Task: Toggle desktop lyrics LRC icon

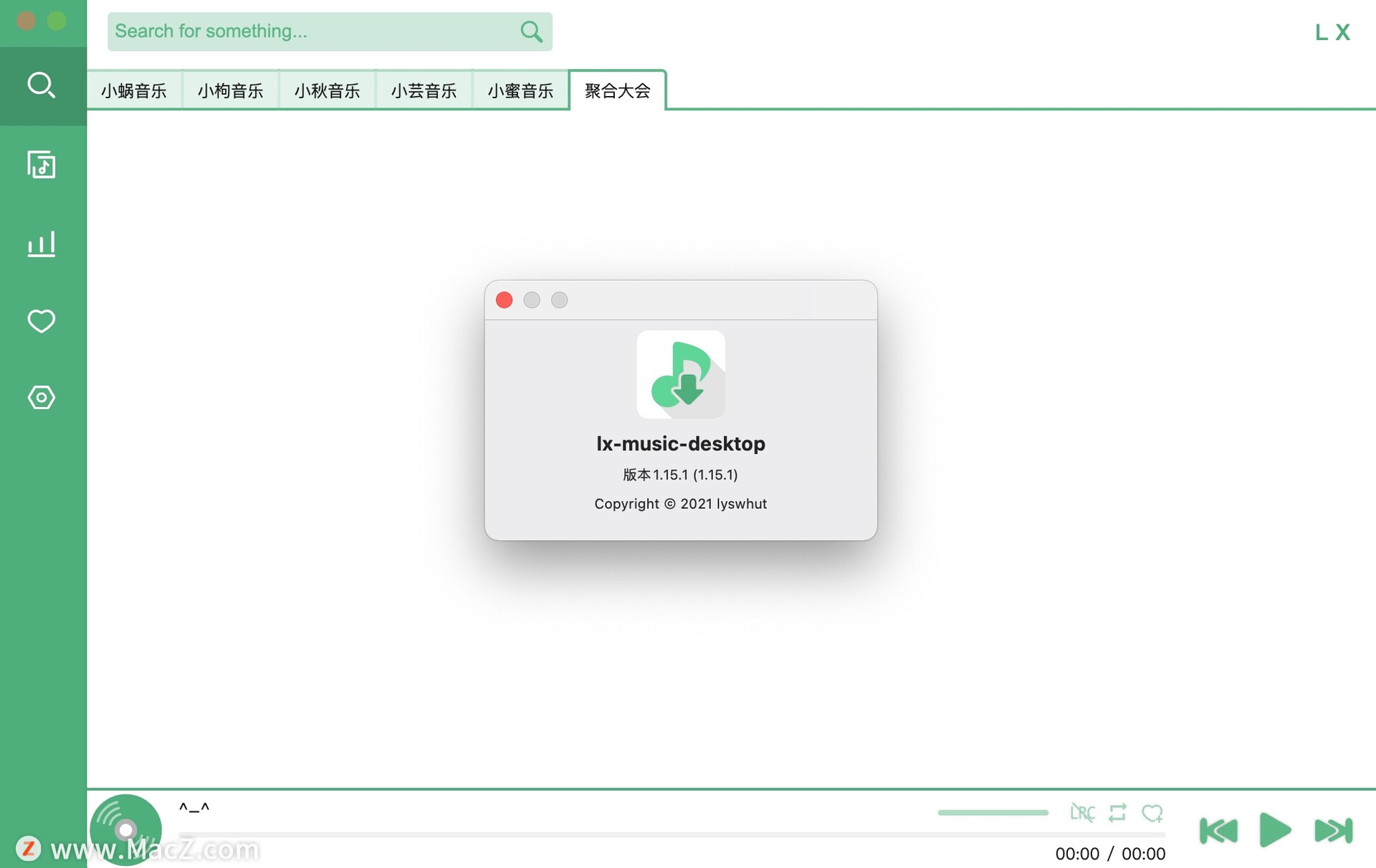Action: coord(1082,813)
